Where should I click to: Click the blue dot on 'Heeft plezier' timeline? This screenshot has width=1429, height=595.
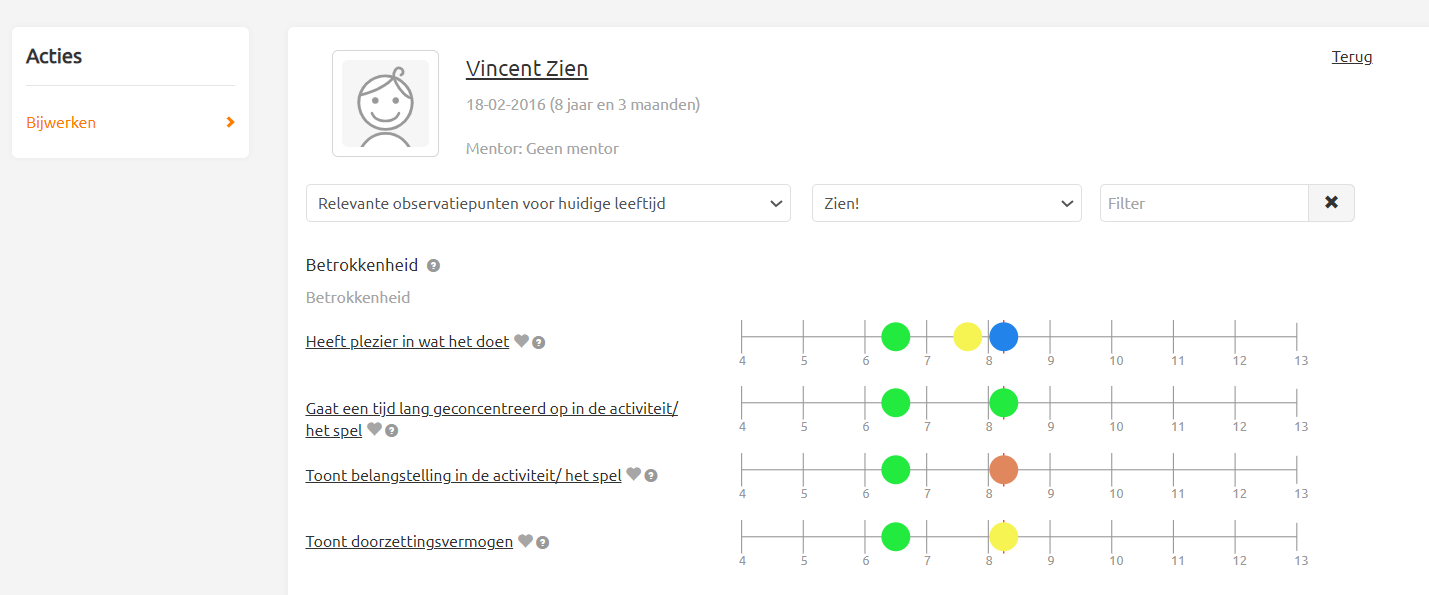click(x=1003, y=337)
